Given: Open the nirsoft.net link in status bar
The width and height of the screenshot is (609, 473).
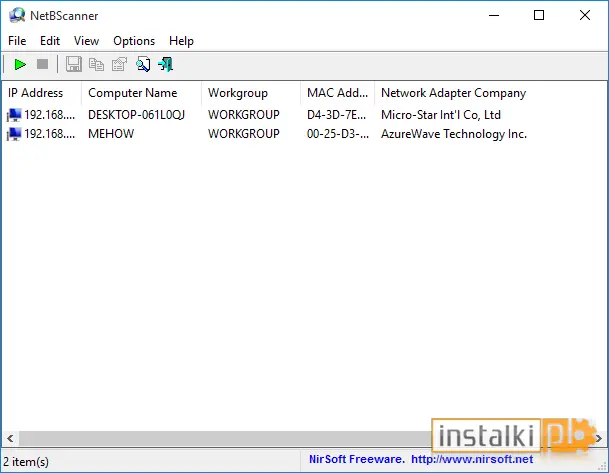Looking at the screenshot, I should pyautogui.click(x=472, y=459).
